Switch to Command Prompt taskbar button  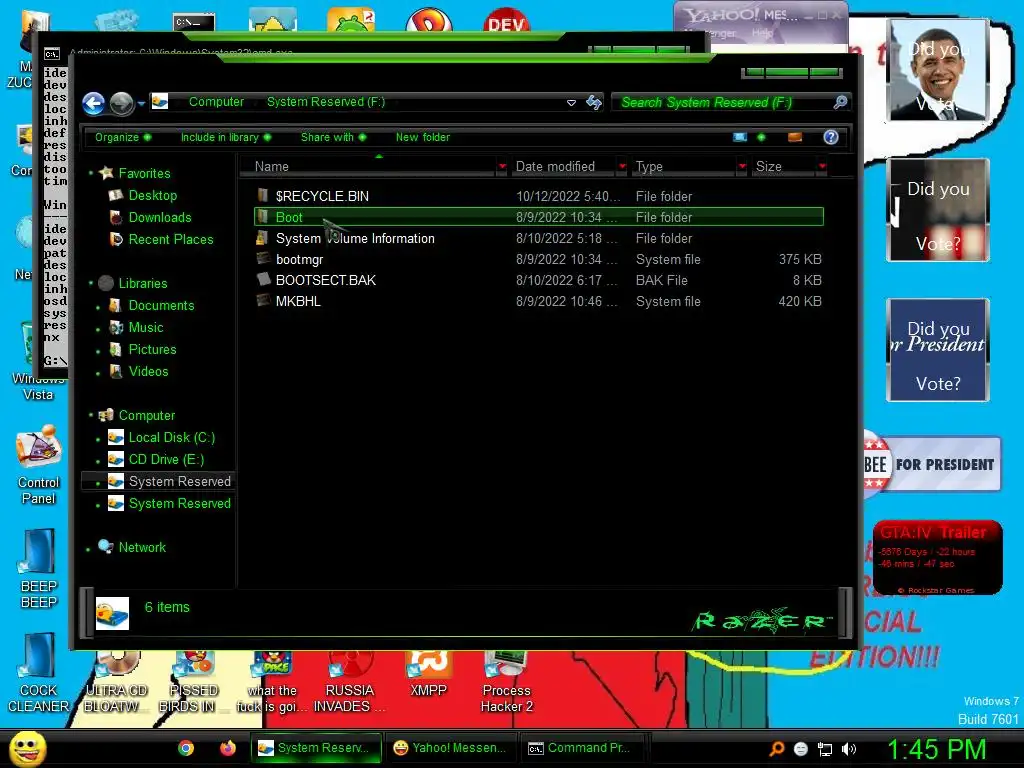tap(584, 748)
